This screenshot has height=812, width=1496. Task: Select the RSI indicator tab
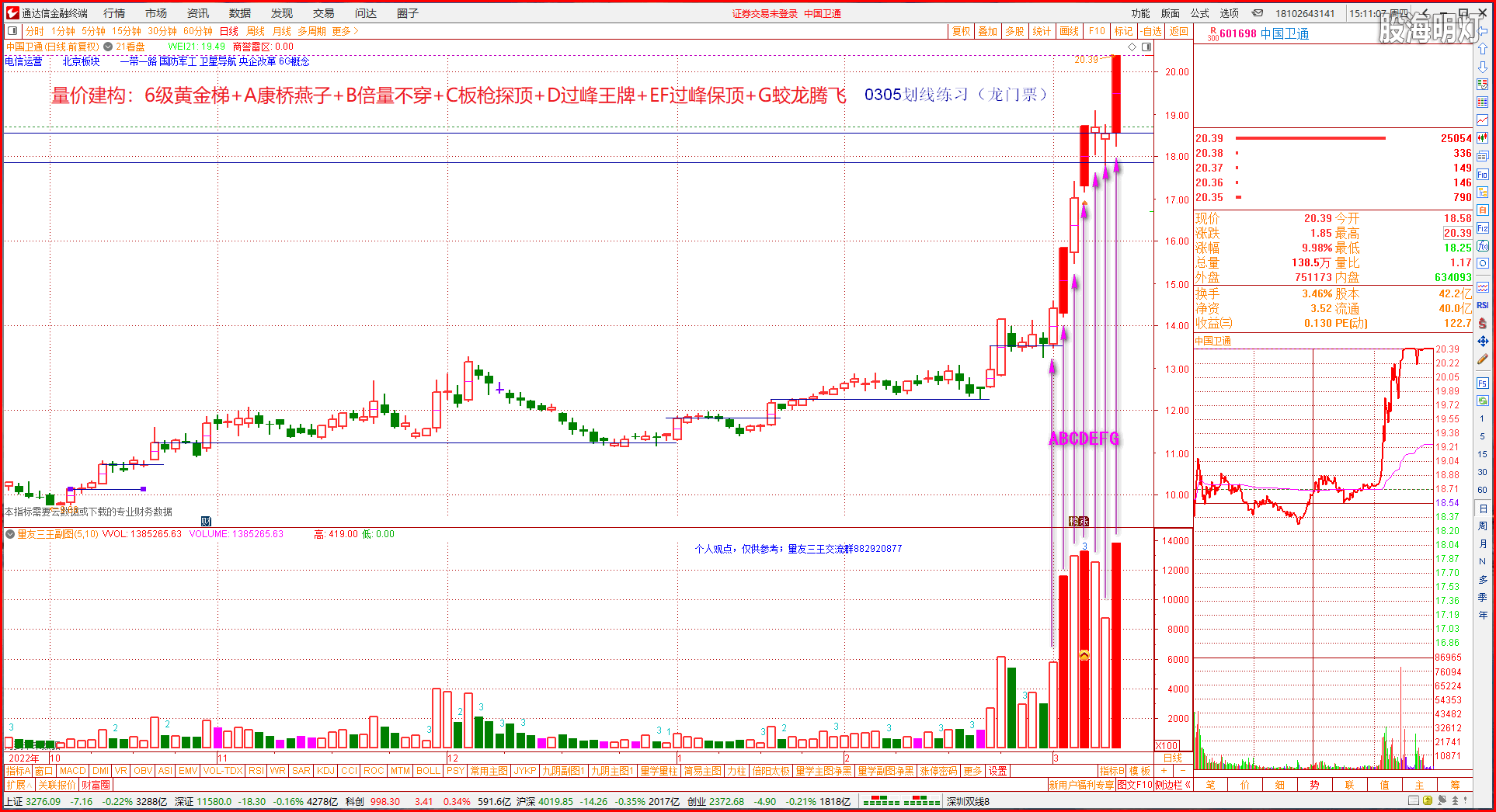pyautogui.click(x=256, y=771)
